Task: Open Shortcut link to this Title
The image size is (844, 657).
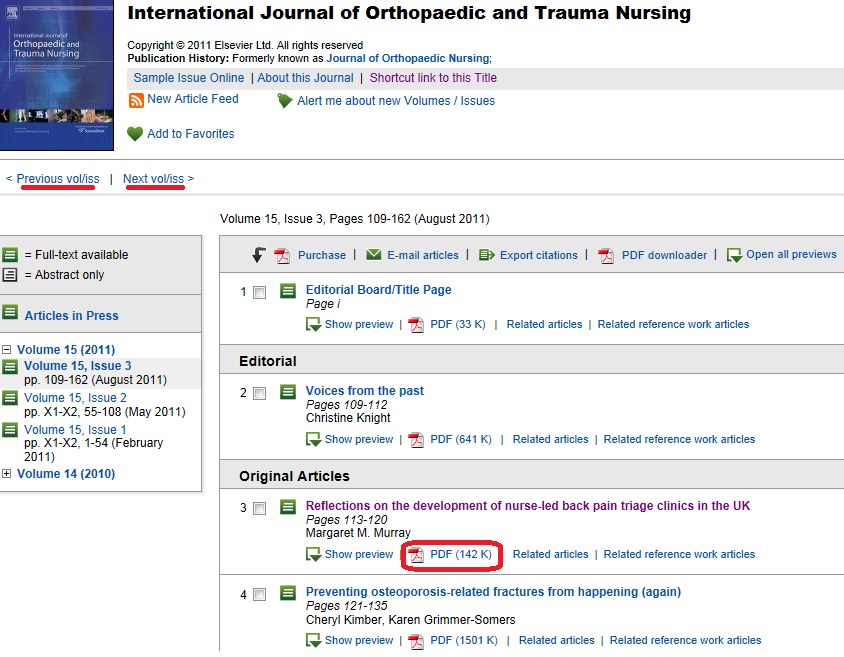Action: pos(433,78)
